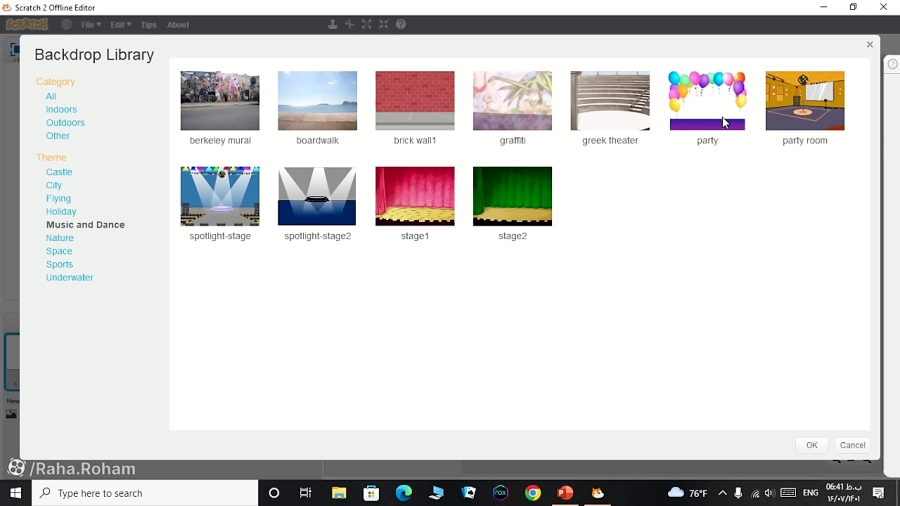Click the Scratch logo
The image size is (900, 506).
[x=27, y=24]
